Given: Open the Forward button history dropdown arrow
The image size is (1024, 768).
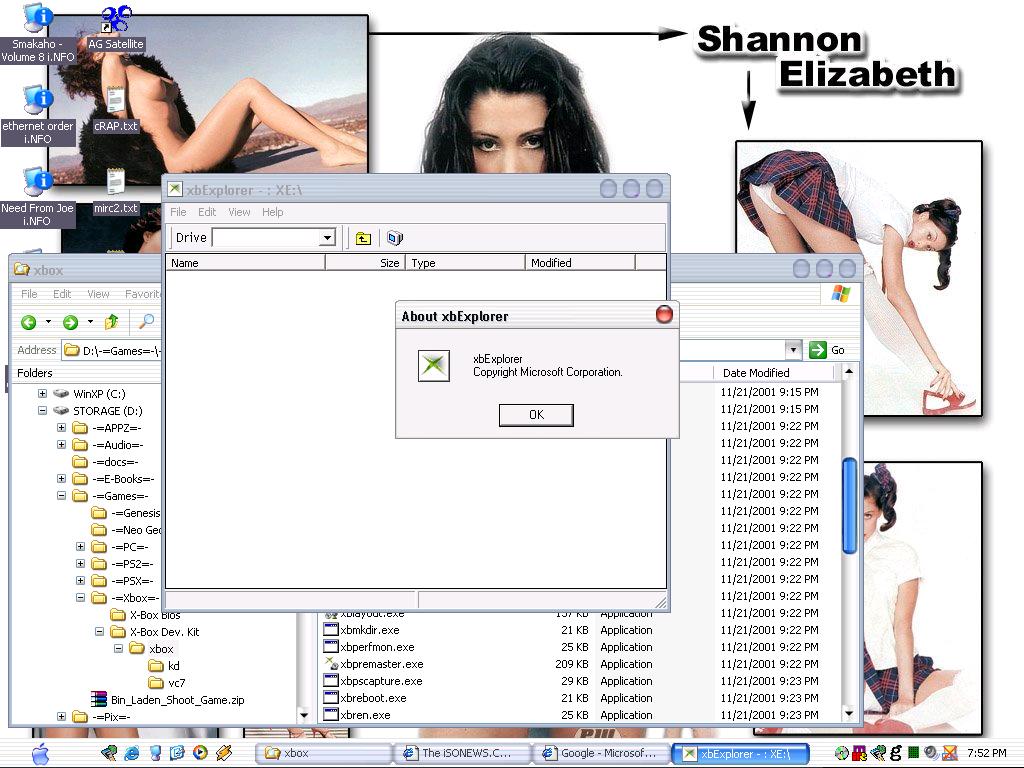Looking at the screenshot, I should [x=90, y=321].
